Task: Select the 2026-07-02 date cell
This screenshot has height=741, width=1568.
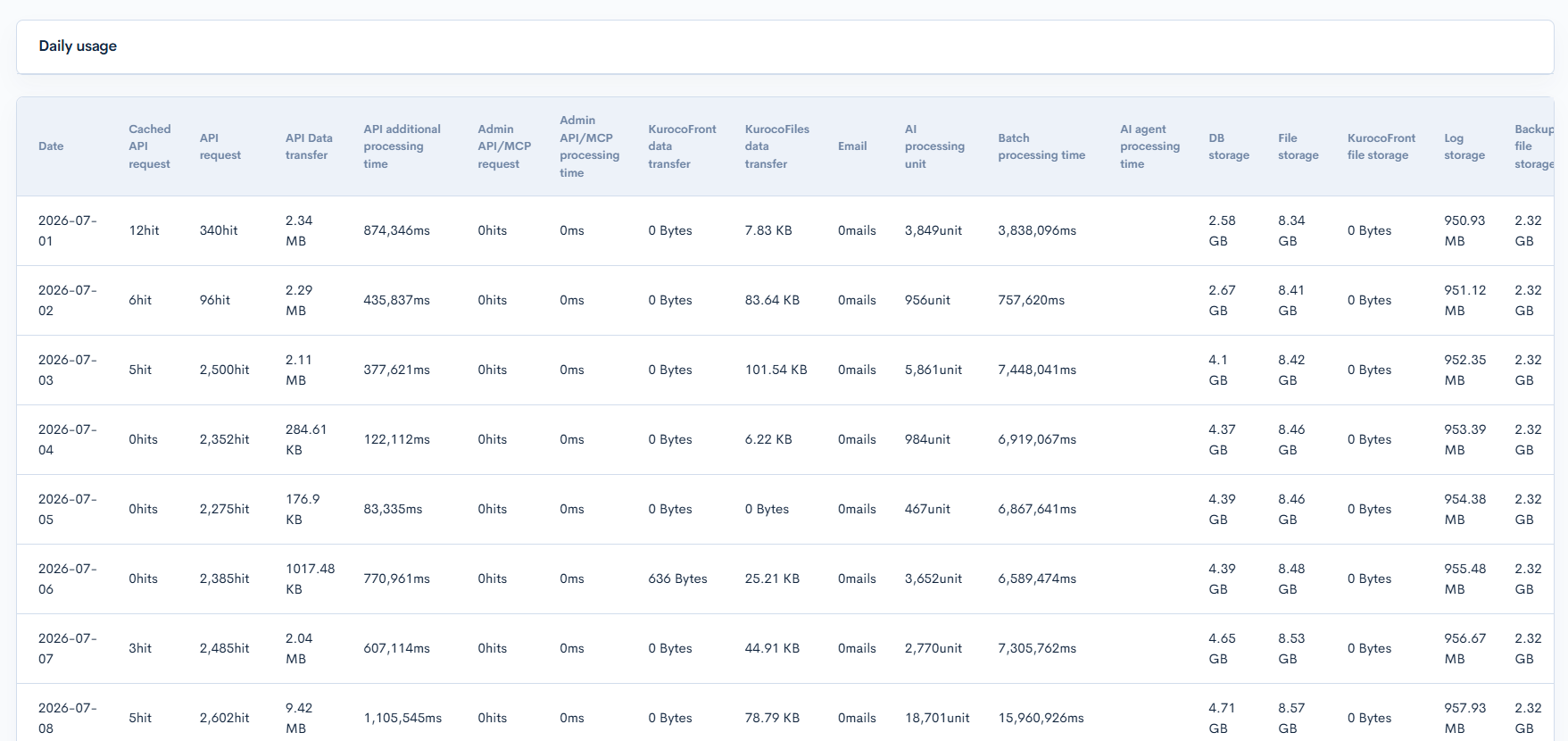Action: coord(67,300)
